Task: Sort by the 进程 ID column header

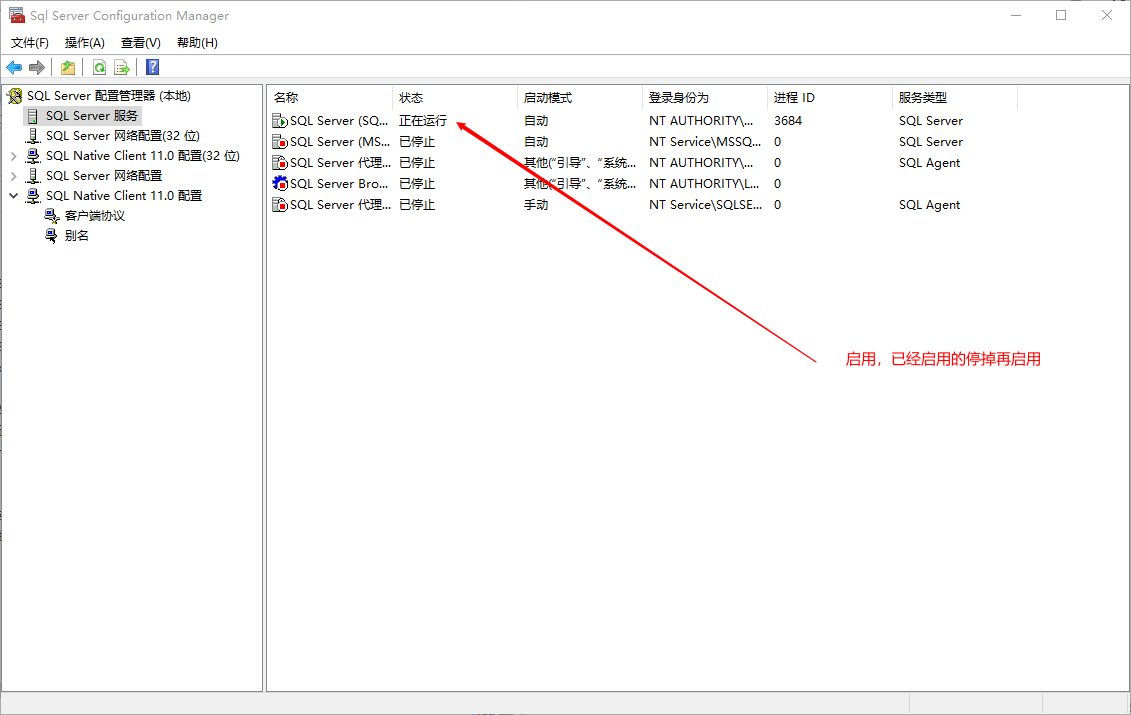Action: (829, 97)
